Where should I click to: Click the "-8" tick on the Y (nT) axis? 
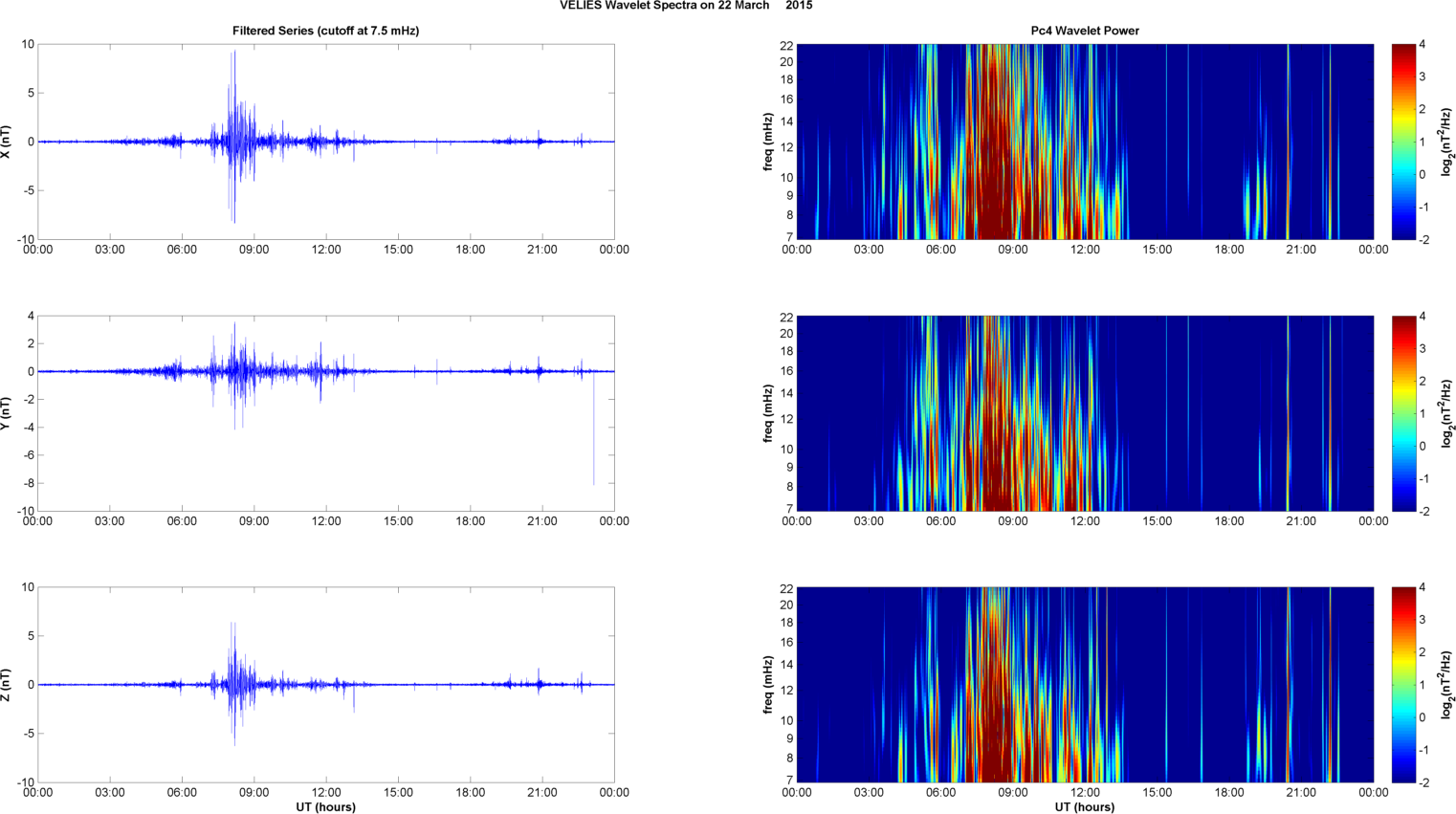click(x=29, y=483)
